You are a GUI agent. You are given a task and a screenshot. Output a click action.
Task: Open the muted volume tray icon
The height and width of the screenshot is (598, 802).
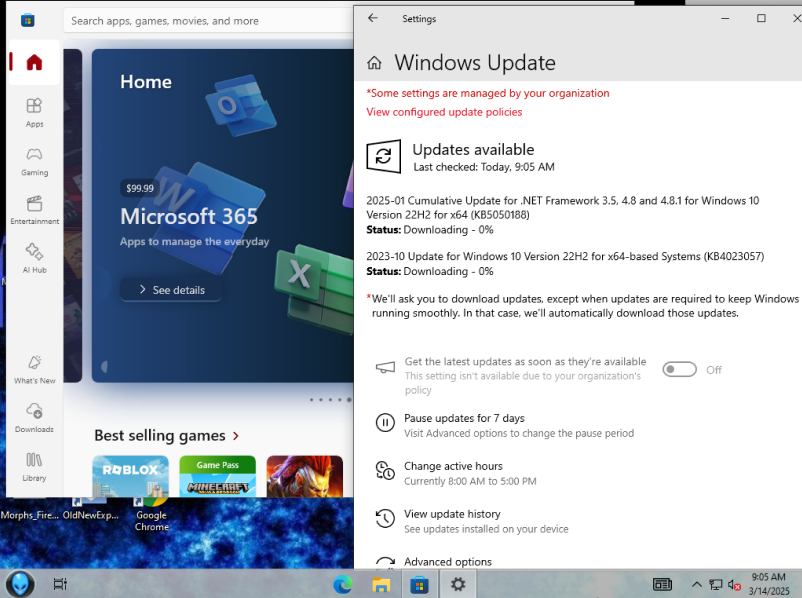(x=734, y=584)
